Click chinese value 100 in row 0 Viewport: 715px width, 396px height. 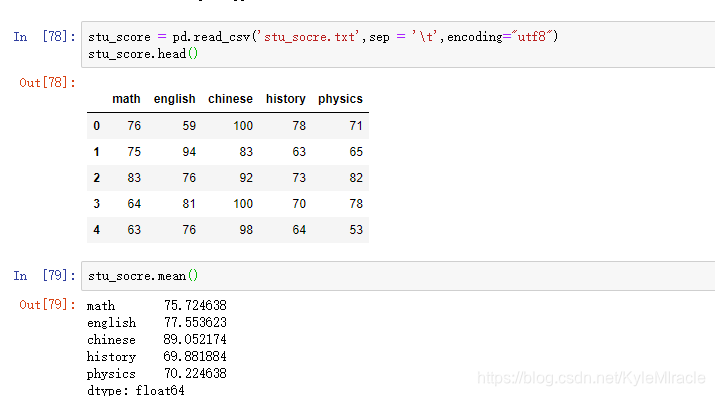[243, 125]
